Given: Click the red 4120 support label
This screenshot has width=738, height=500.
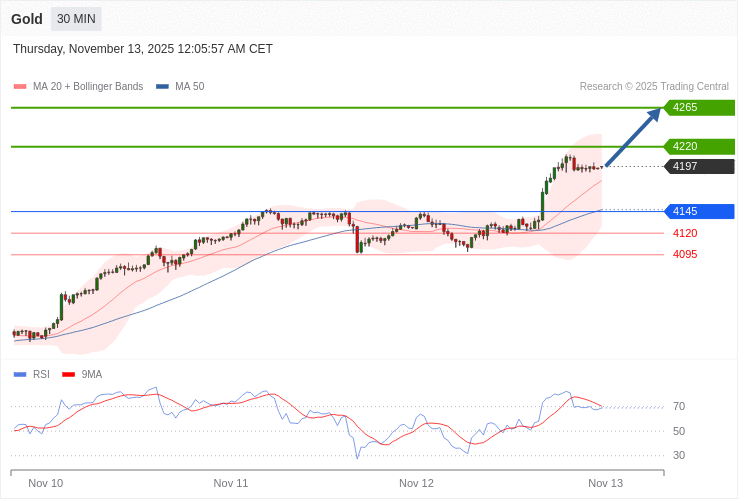Looking at the screenshot, I should coord(685,233).
